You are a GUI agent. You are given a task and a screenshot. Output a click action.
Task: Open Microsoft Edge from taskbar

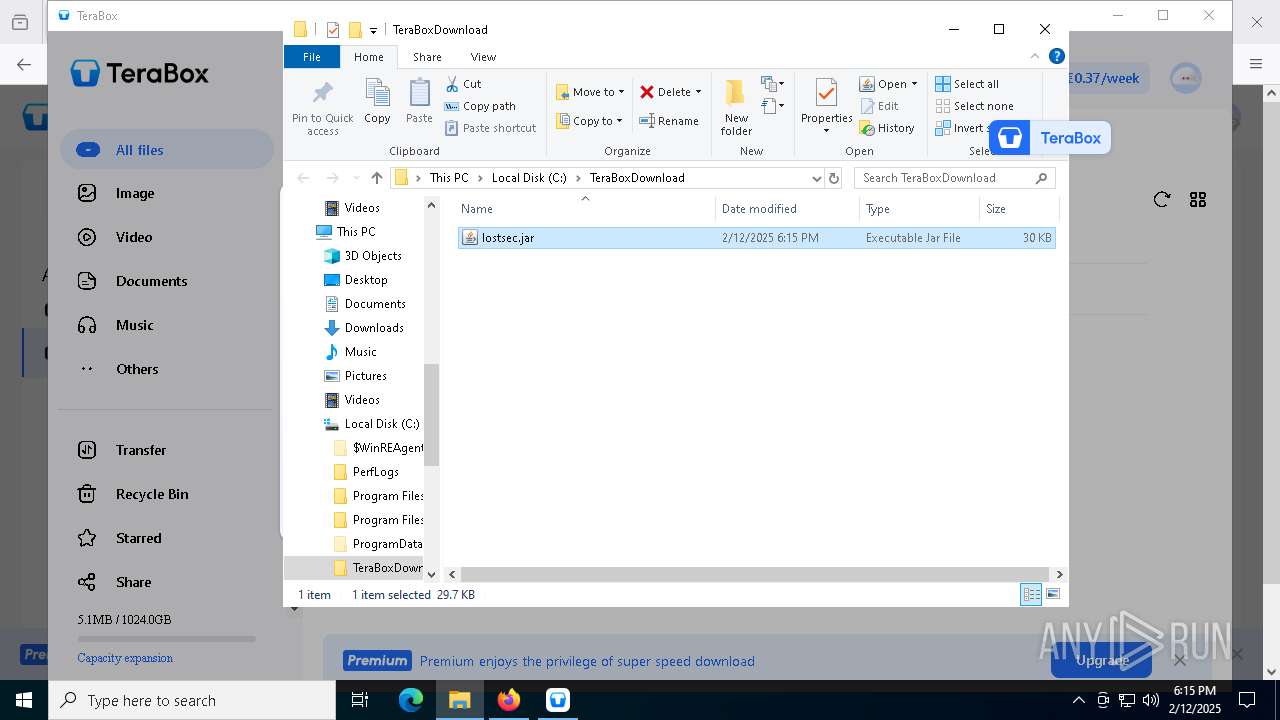411,700
